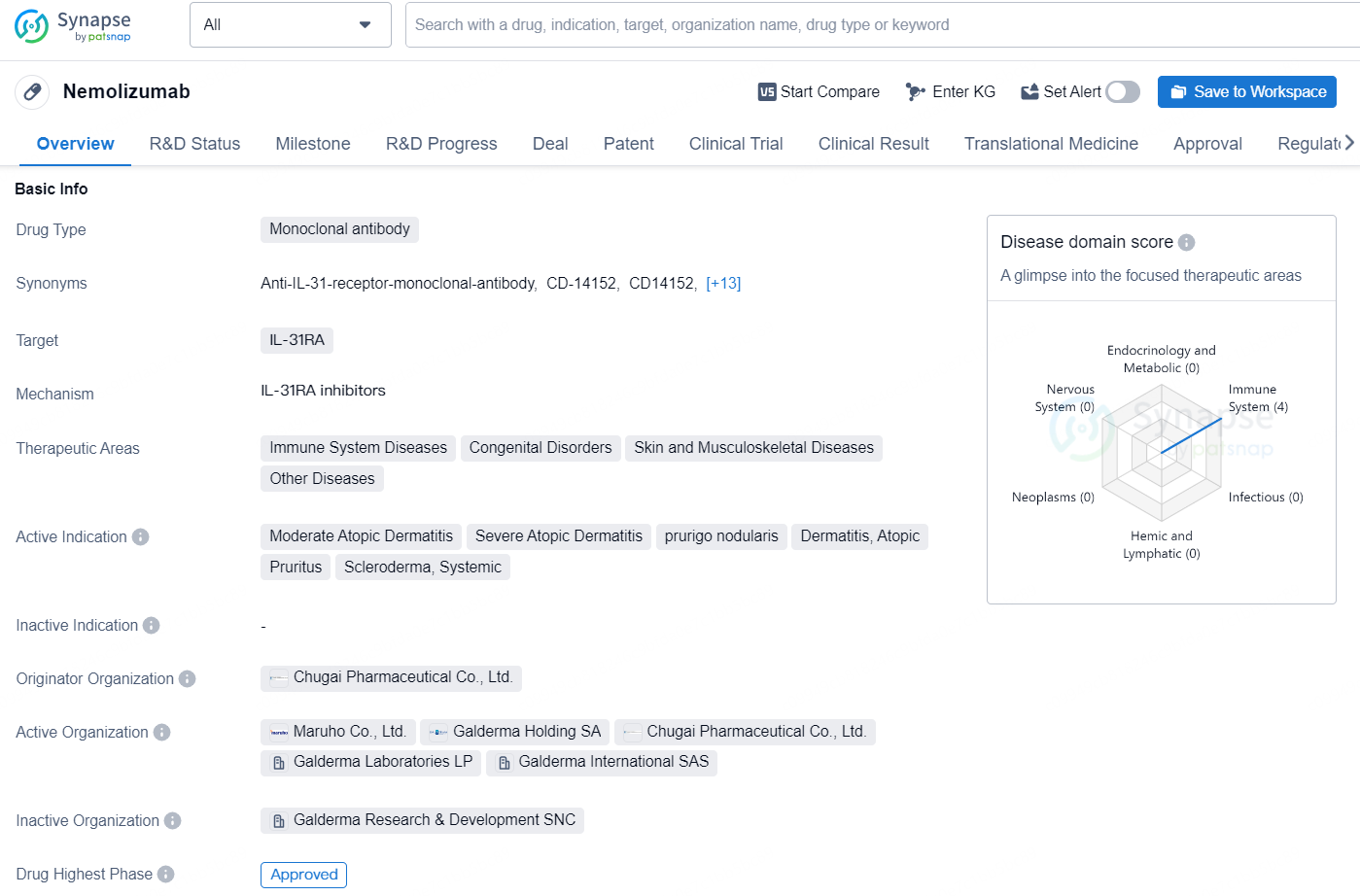Viewport: 1360px width, 896px height.
Task: Click the Originator Organization help icon
Action: pos(188,679)
